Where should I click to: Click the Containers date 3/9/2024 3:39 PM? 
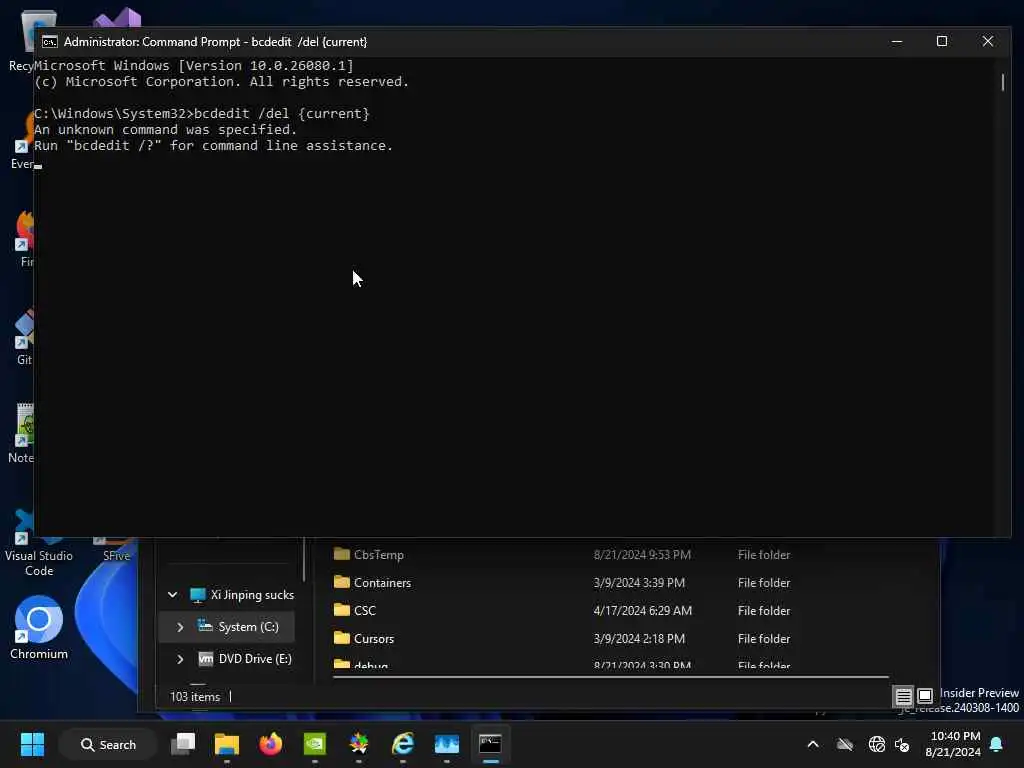[x=639, y=583]
